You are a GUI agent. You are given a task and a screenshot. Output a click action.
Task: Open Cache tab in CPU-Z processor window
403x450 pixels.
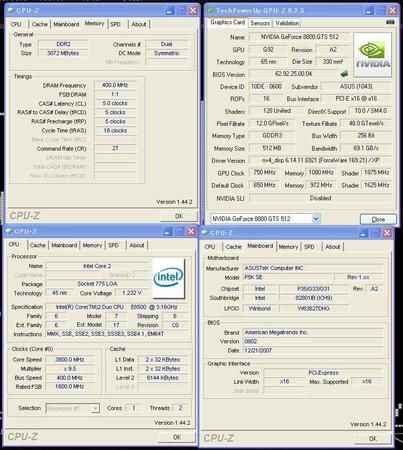(x=38, y=245)
